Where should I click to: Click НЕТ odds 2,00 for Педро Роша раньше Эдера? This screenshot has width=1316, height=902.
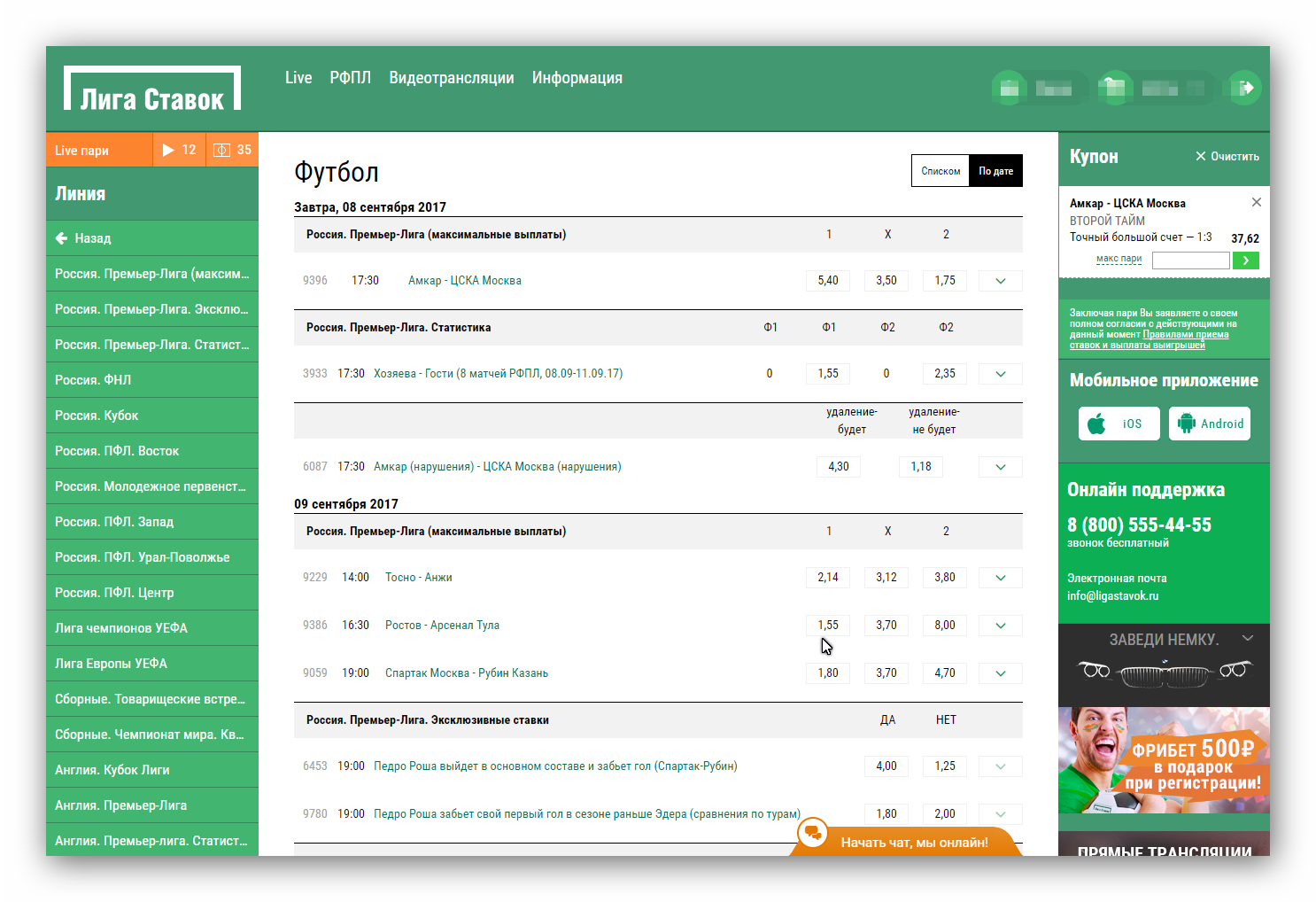pos(945,814)
